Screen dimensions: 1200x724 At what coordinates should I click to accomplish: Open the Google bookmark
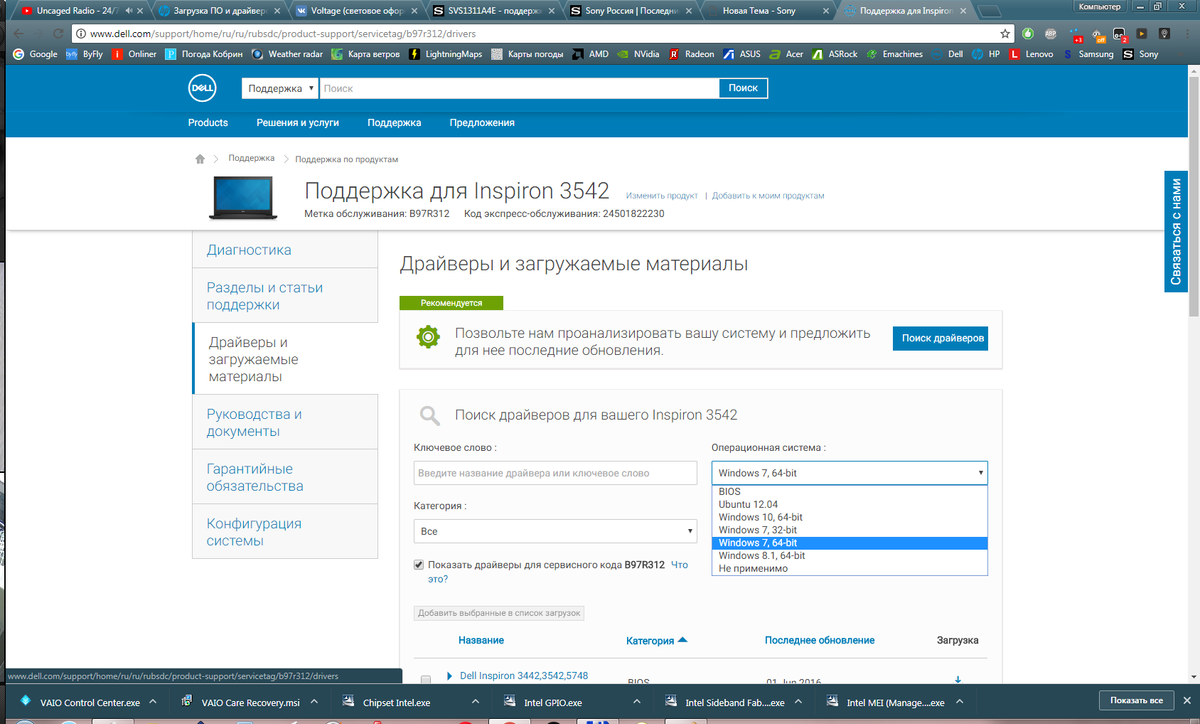[x=36, y=54]
